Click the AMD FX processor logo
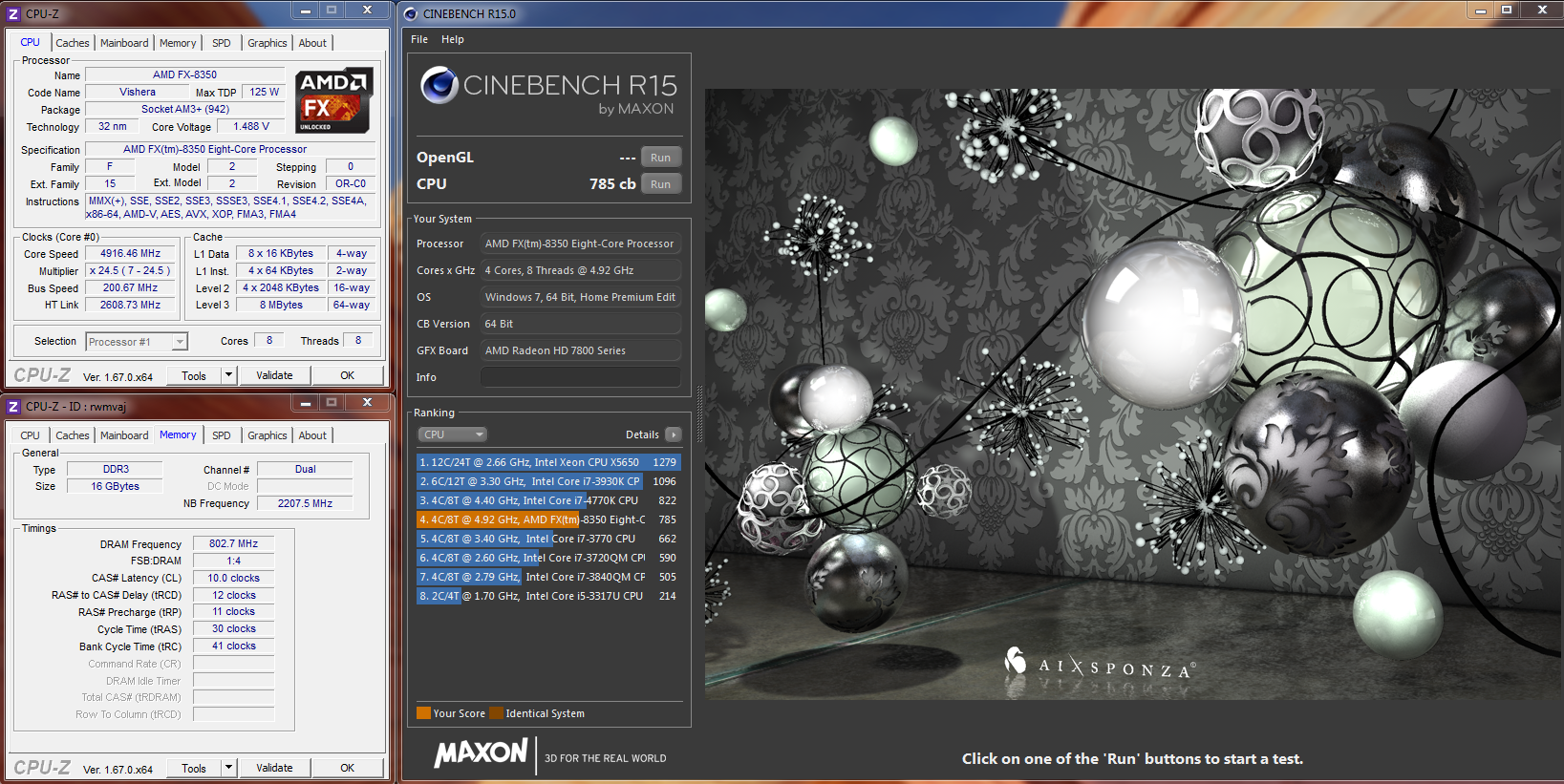 [x=333, y=100]
